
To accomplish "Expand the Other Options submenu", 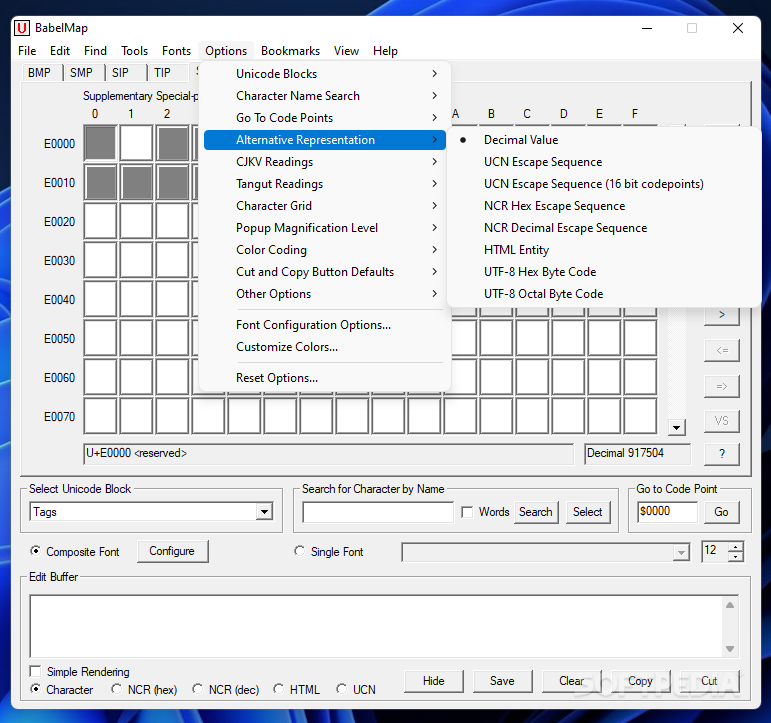I will 325,294.
